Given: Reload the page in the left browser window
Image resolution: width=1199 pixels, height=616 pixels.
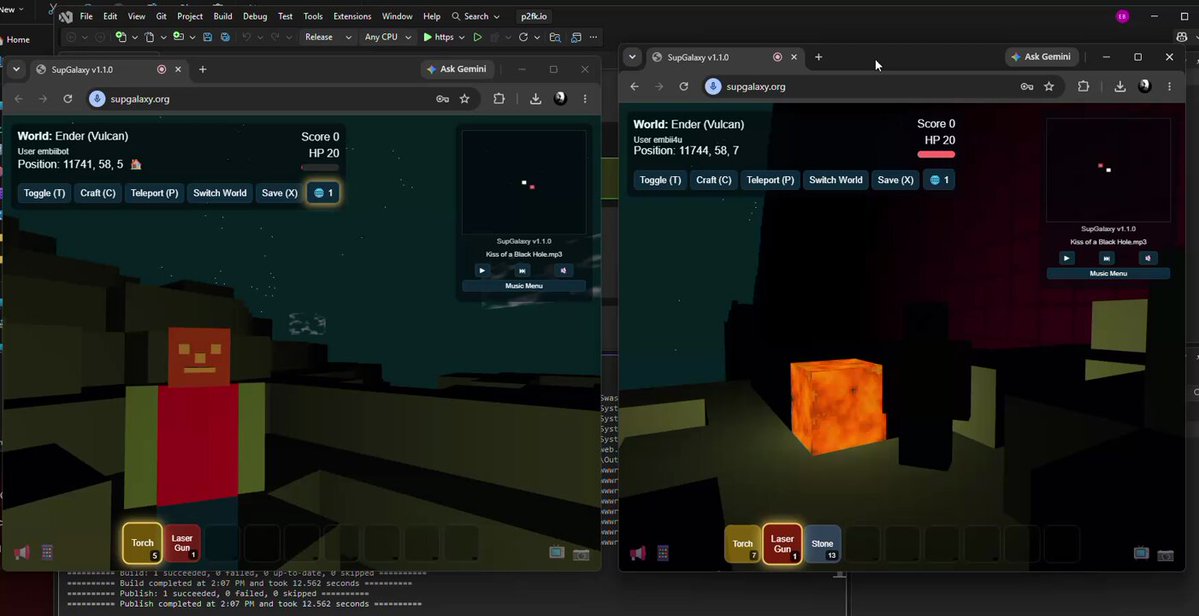Looking at the screenshot, I should click(67, 99).
